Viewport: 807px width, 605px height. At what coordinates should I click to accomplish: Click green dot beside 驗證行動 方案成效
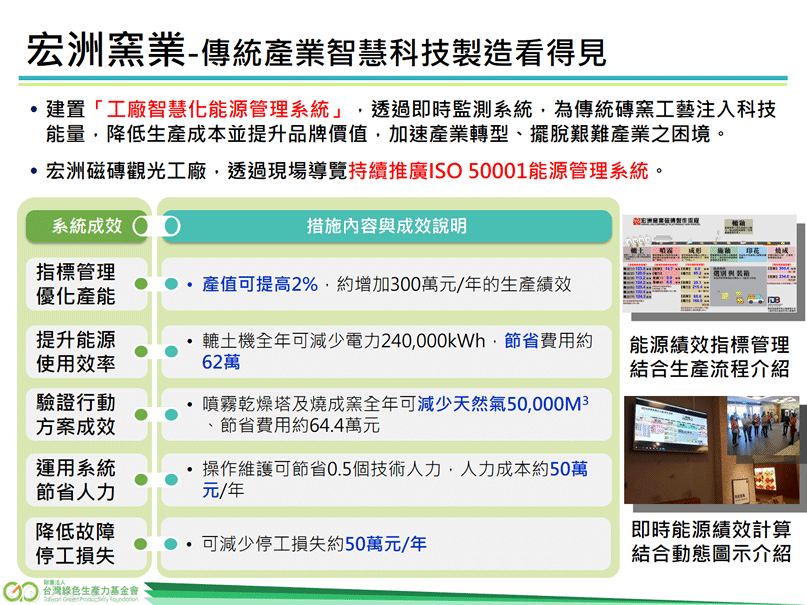pyautogui.click(x=141, y=415)
